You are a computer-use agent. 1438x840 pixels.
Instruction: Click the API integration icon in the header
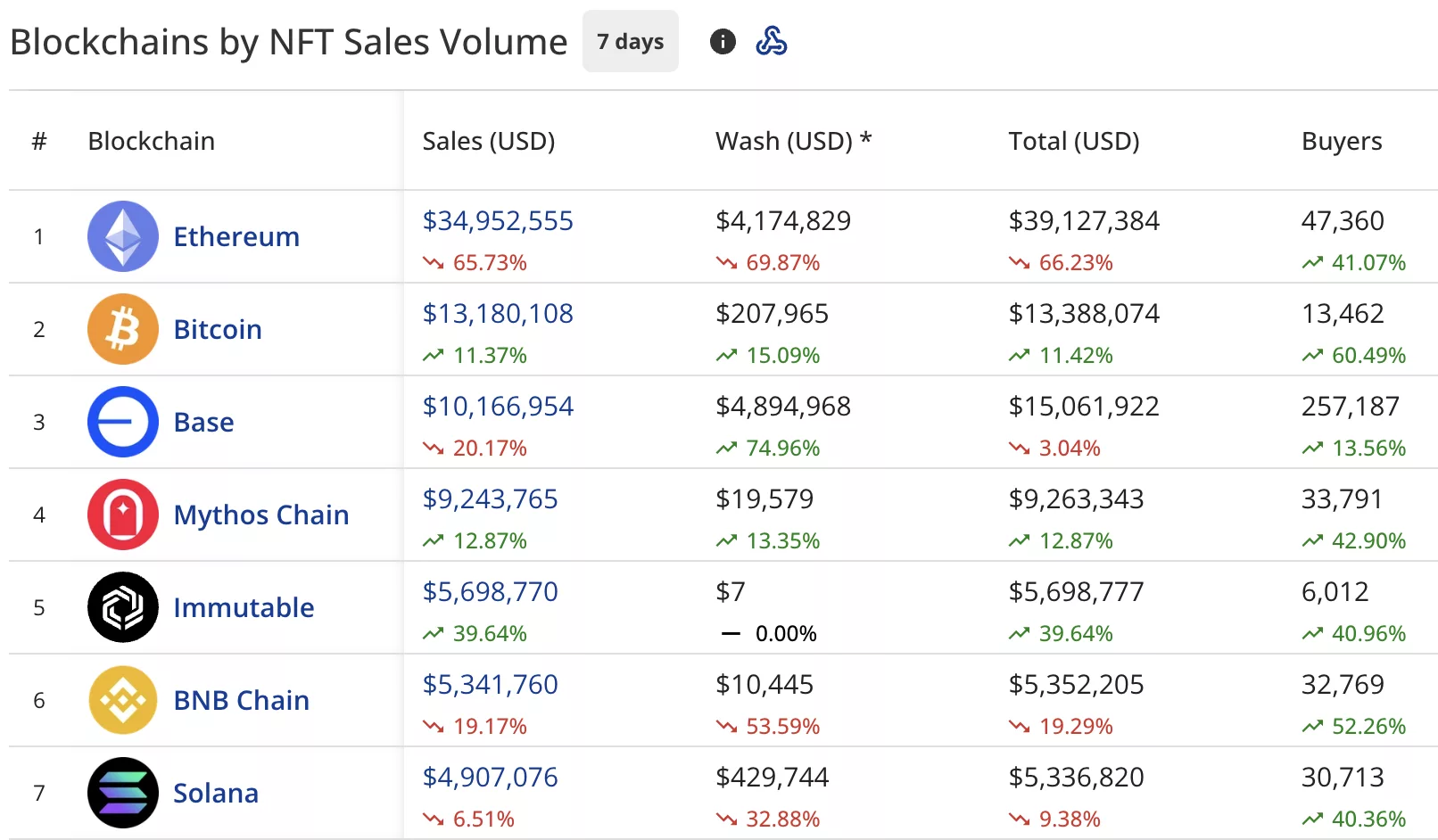click(773, 41)
